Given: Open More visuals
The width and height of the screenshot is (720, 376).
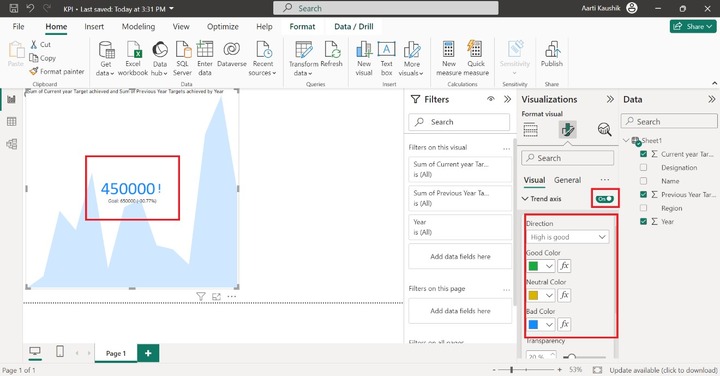Looking at the screenshot, I should click(411, 58).
